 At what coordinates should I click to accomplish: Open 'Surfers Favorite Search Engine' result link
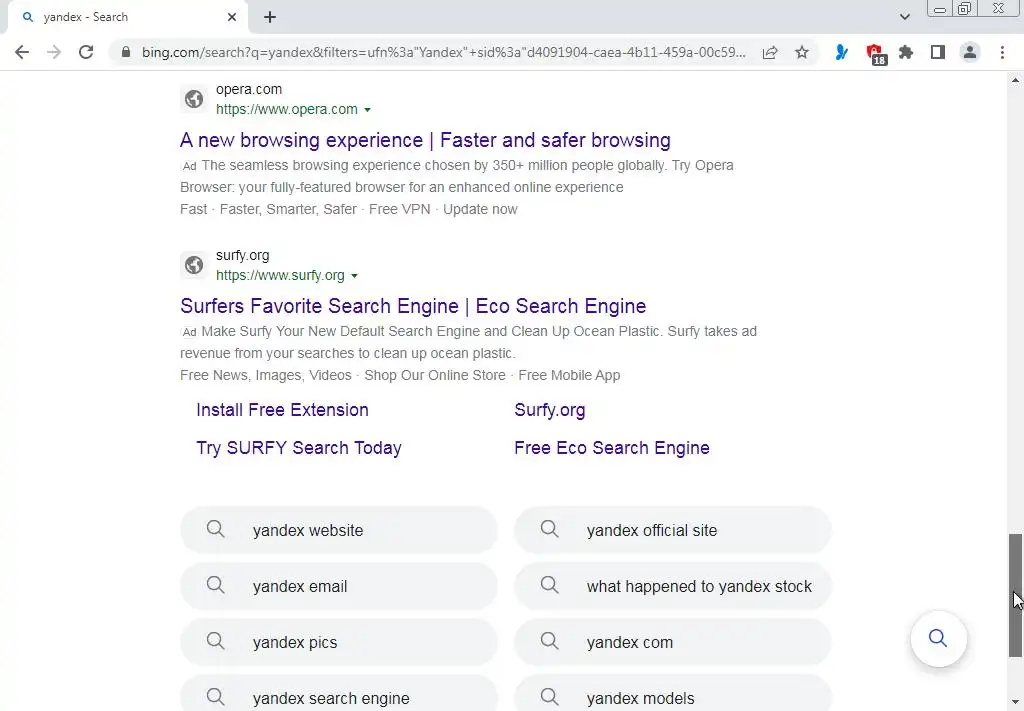point(413,306)
